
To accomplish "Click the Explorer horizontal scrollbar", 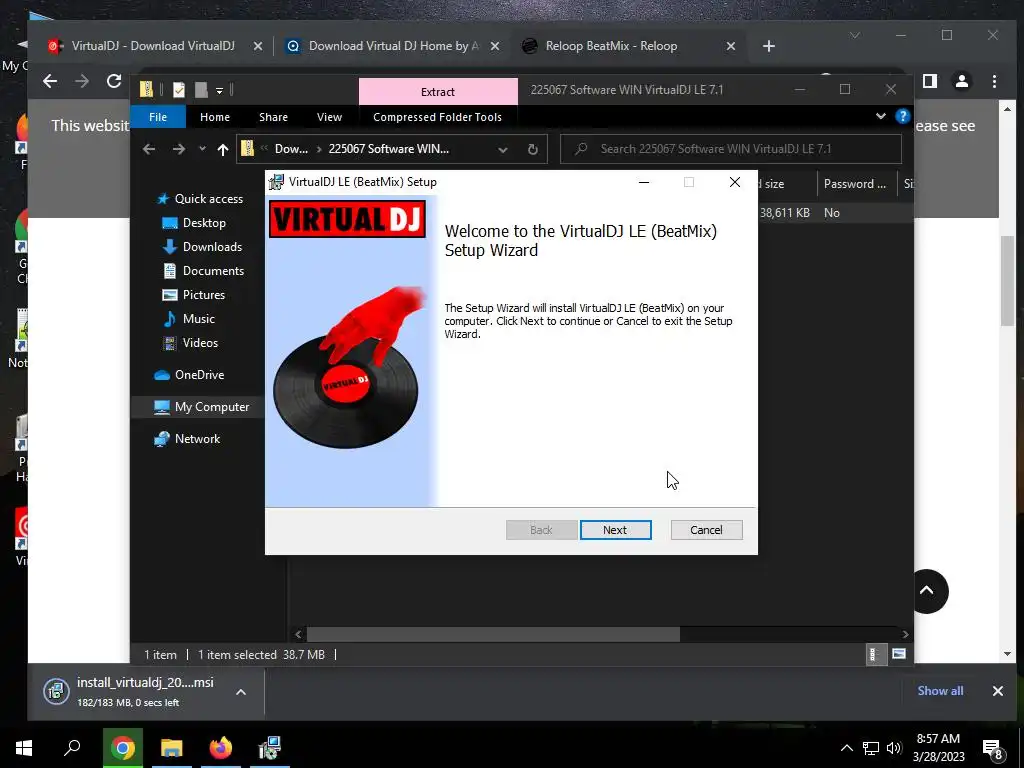I will (493, 634).
